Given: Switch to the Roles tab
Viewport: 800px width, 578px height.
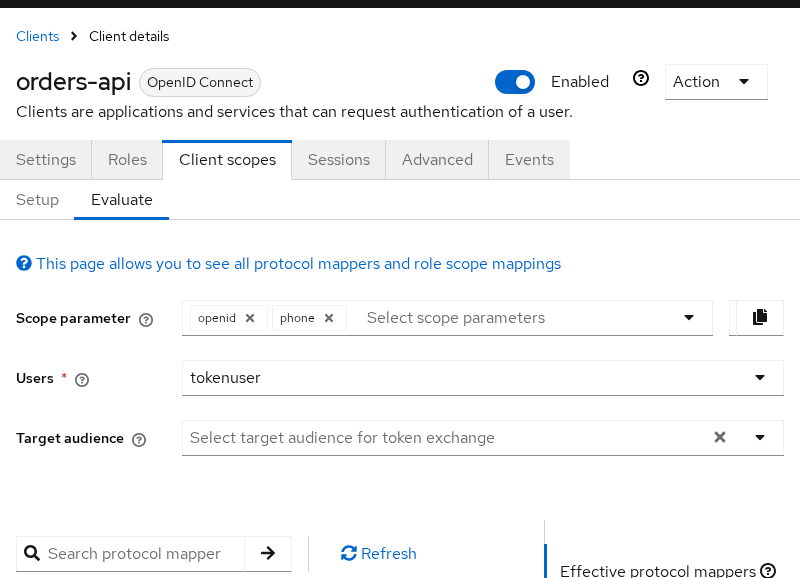Looking at the screenshot, I should coord(128,160).
